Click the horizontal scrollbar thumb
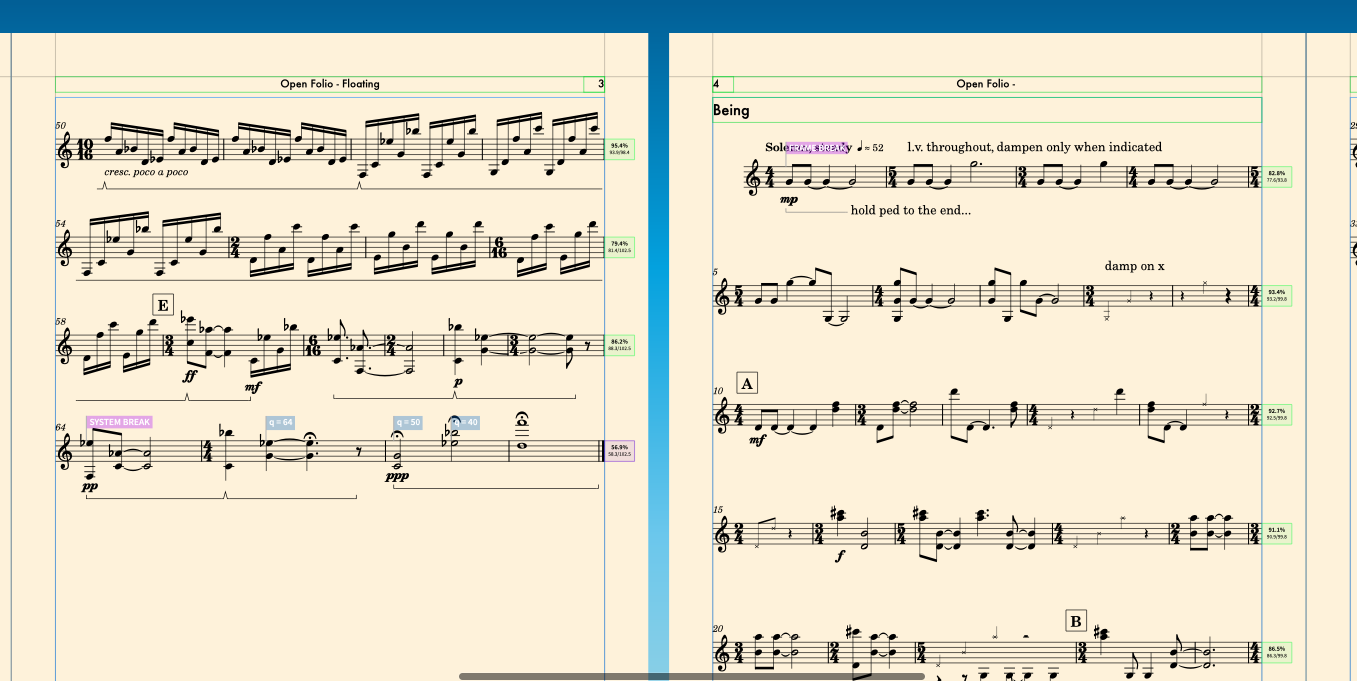 pos(692,677)
